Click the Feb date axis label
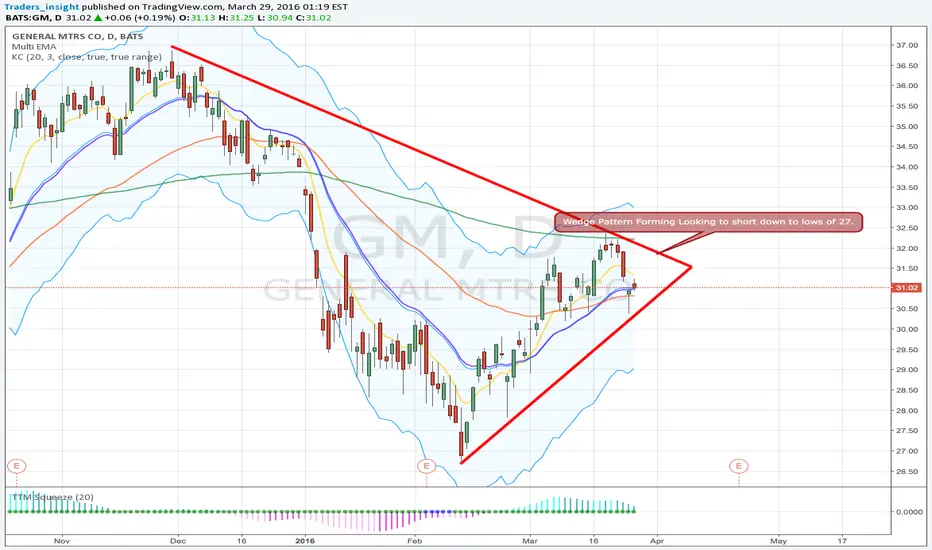This screenshot has height=550, width=932. click(414, 540)
